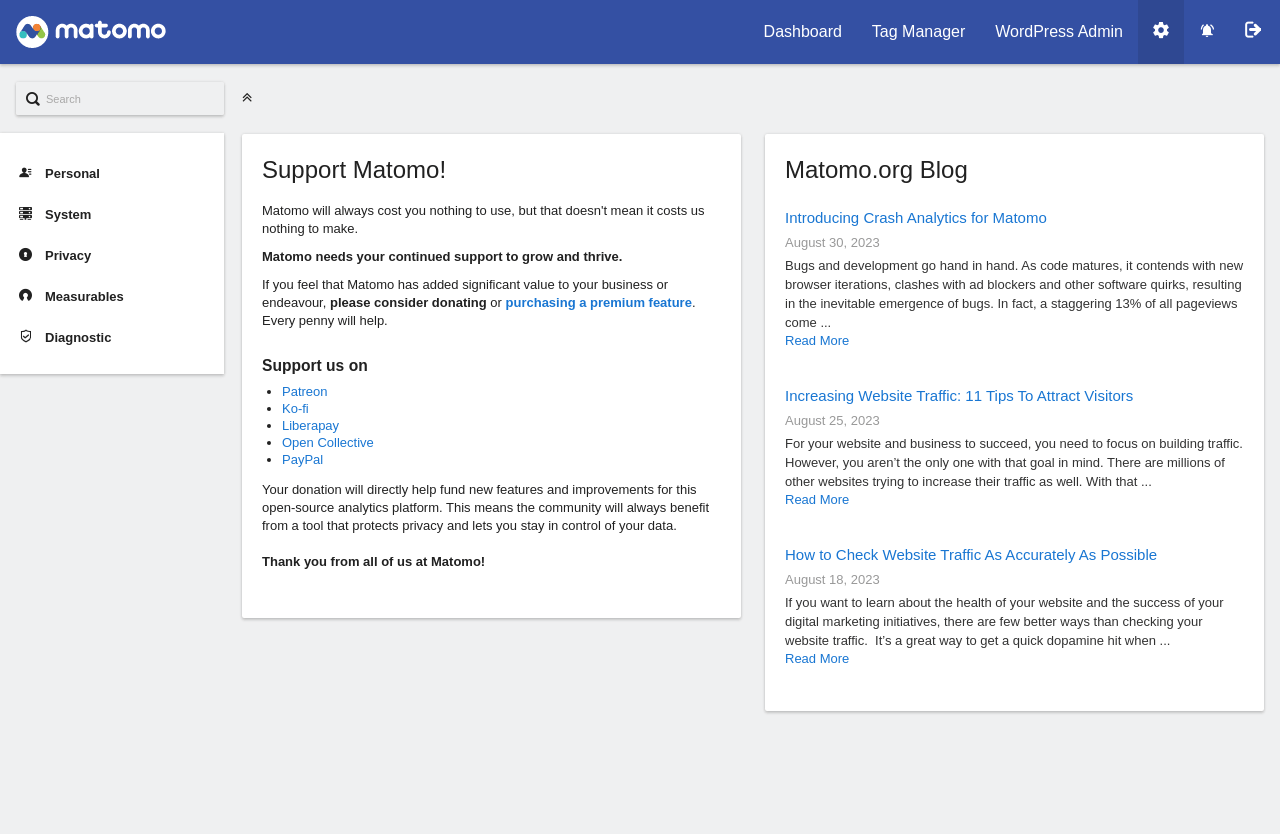Click the Matomo logo icon
Screen dimensions: 1280x834
32,32
